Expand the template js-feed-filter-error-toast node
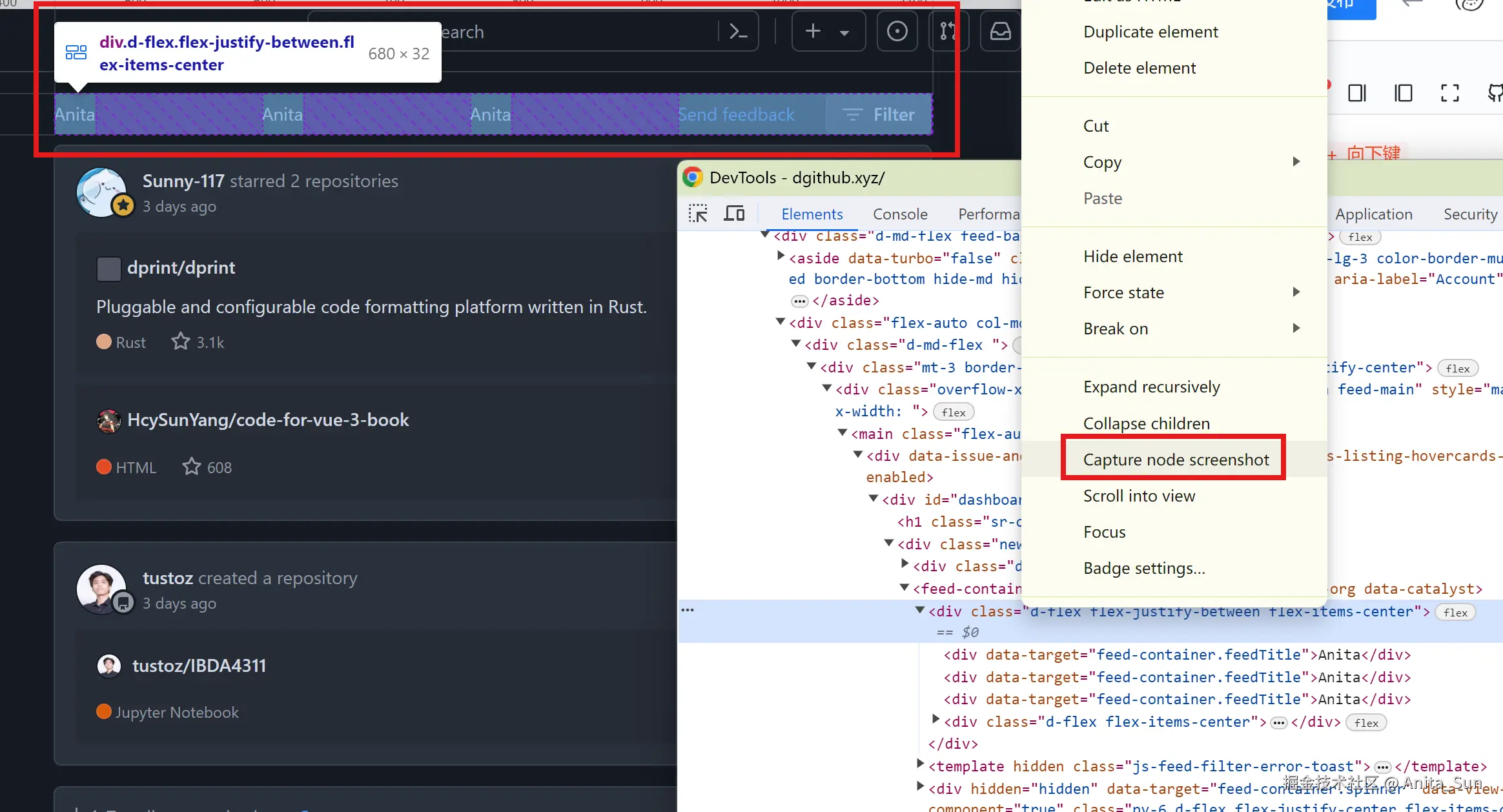1503x812 pixels. [x=921, y=764]
